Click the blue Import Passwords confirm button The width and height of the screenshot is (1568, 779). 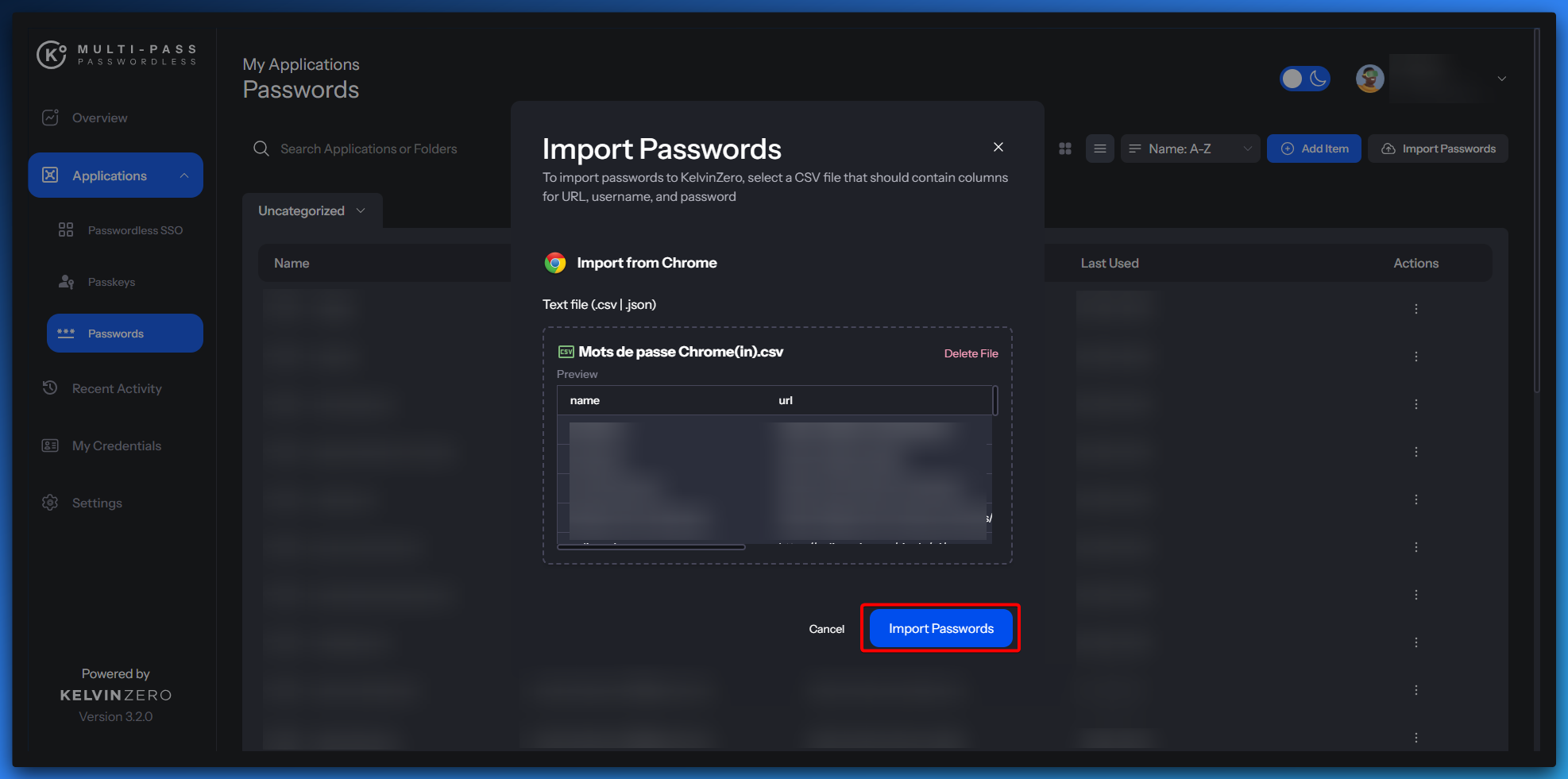click(940, 628)
